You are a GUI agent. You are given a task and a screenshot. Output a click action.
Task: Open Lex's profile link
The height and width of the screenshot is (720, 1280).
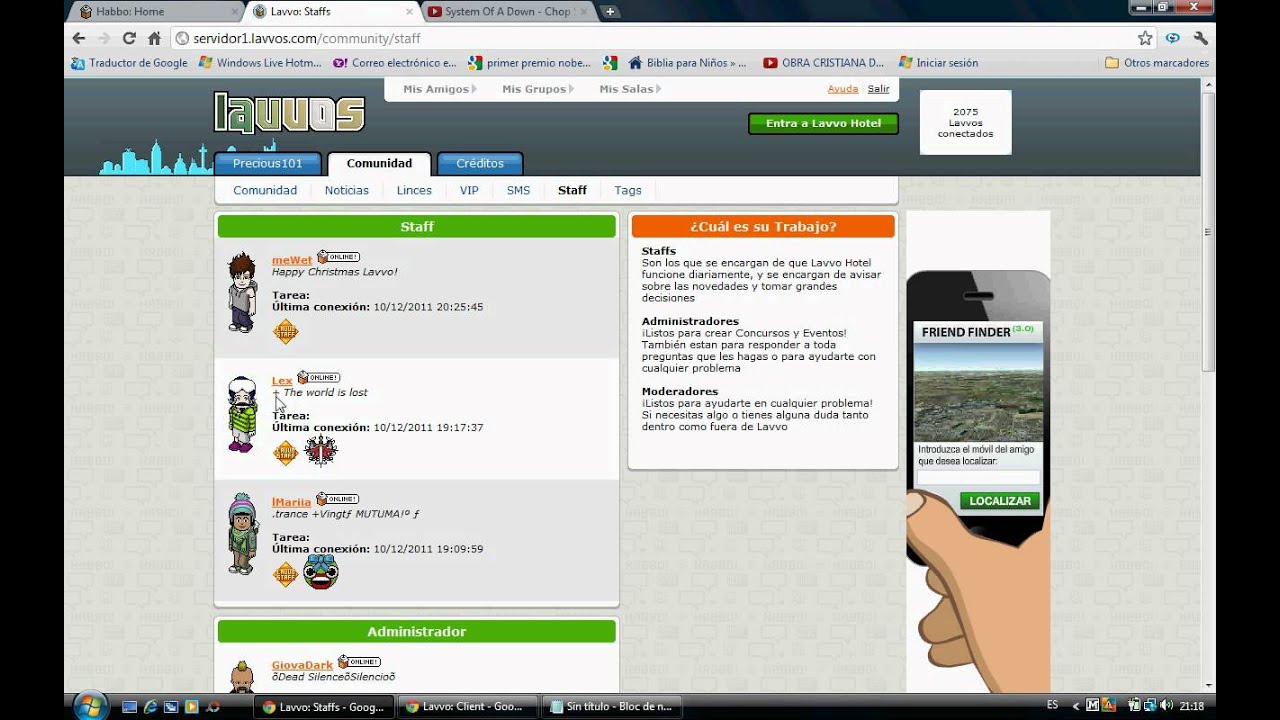point(282,381)
